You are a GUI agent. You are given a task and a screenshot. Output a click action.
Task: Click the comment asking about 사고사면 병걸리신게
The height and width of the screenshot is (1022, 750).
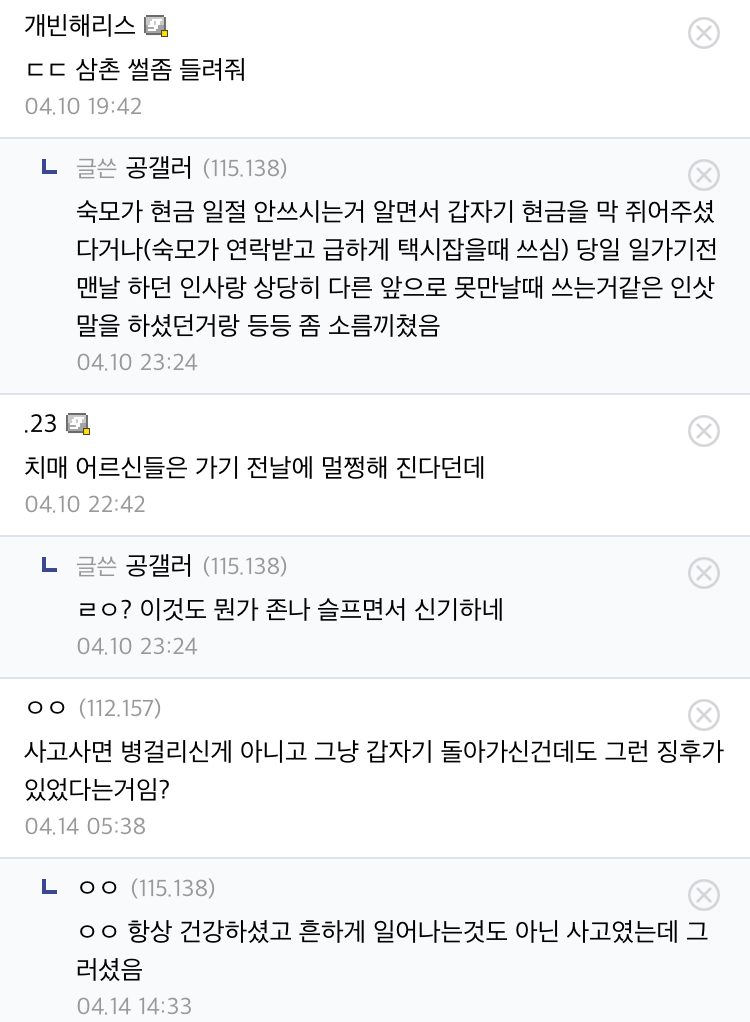click(x=374, y=770)
